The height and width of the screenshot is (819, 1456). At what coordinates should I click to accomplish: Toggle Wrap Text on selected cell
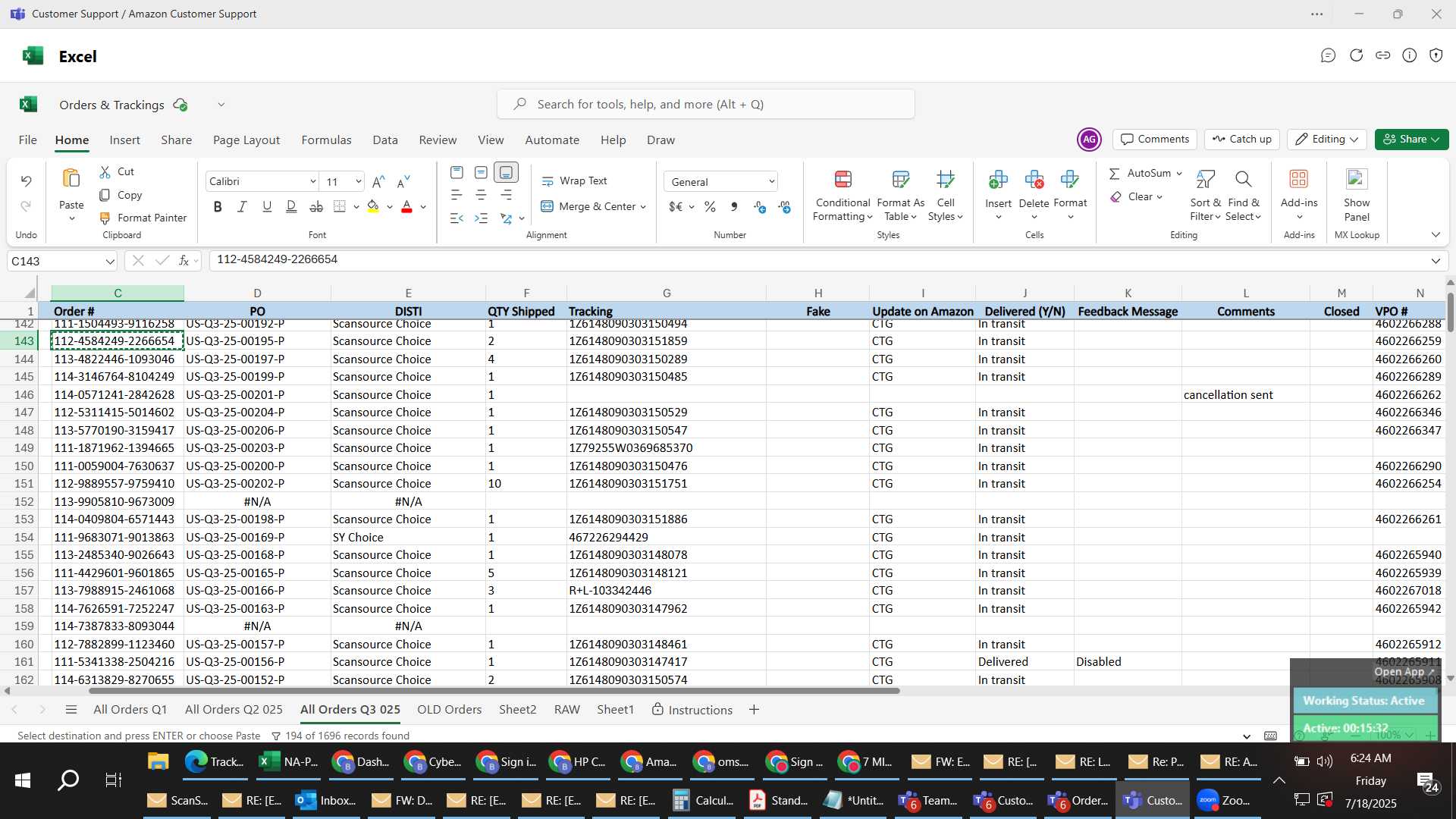coord(574,180)
